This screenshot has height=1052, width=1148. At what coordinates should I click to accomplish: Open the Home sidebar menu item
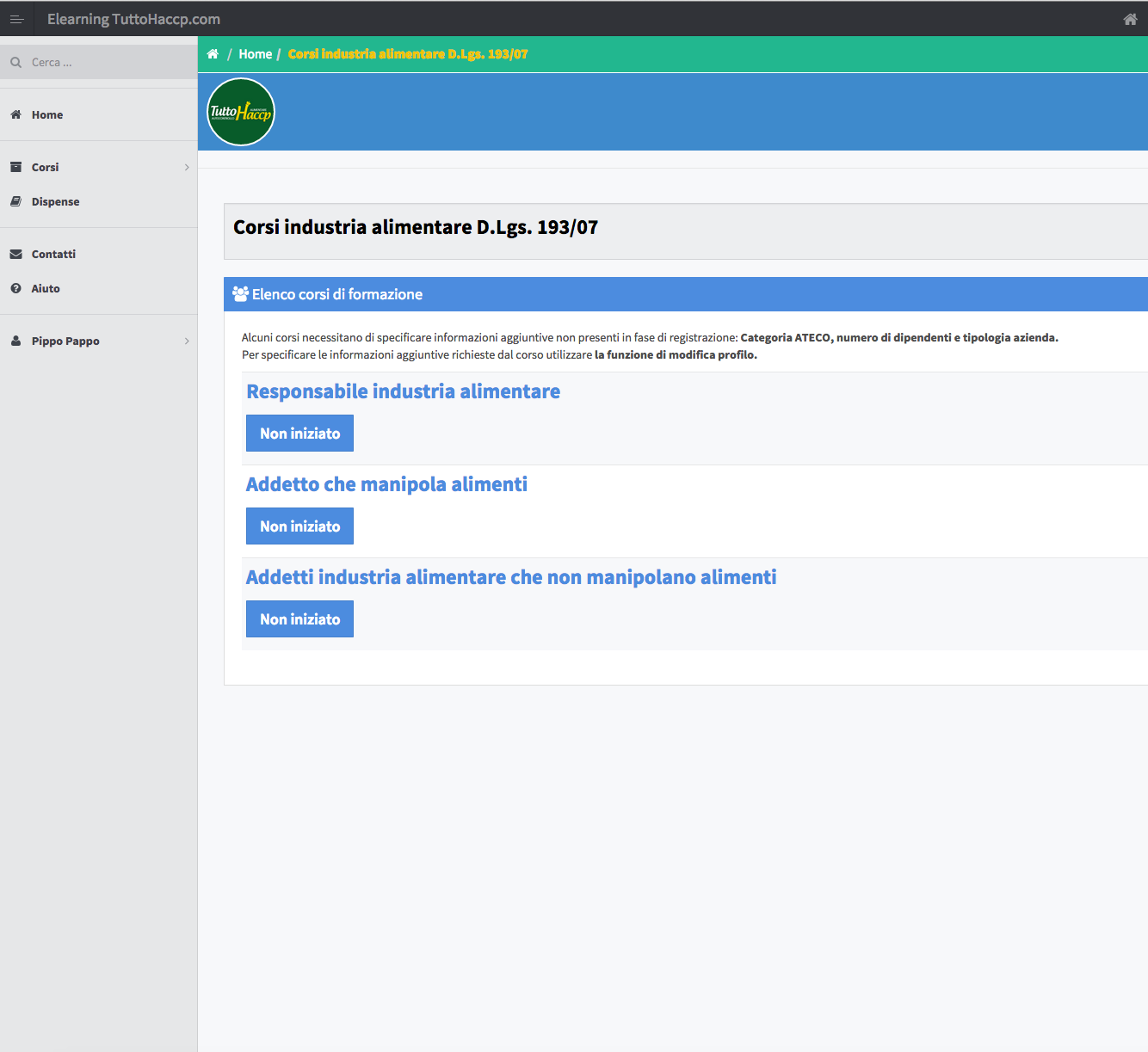[x=47, y=114]
